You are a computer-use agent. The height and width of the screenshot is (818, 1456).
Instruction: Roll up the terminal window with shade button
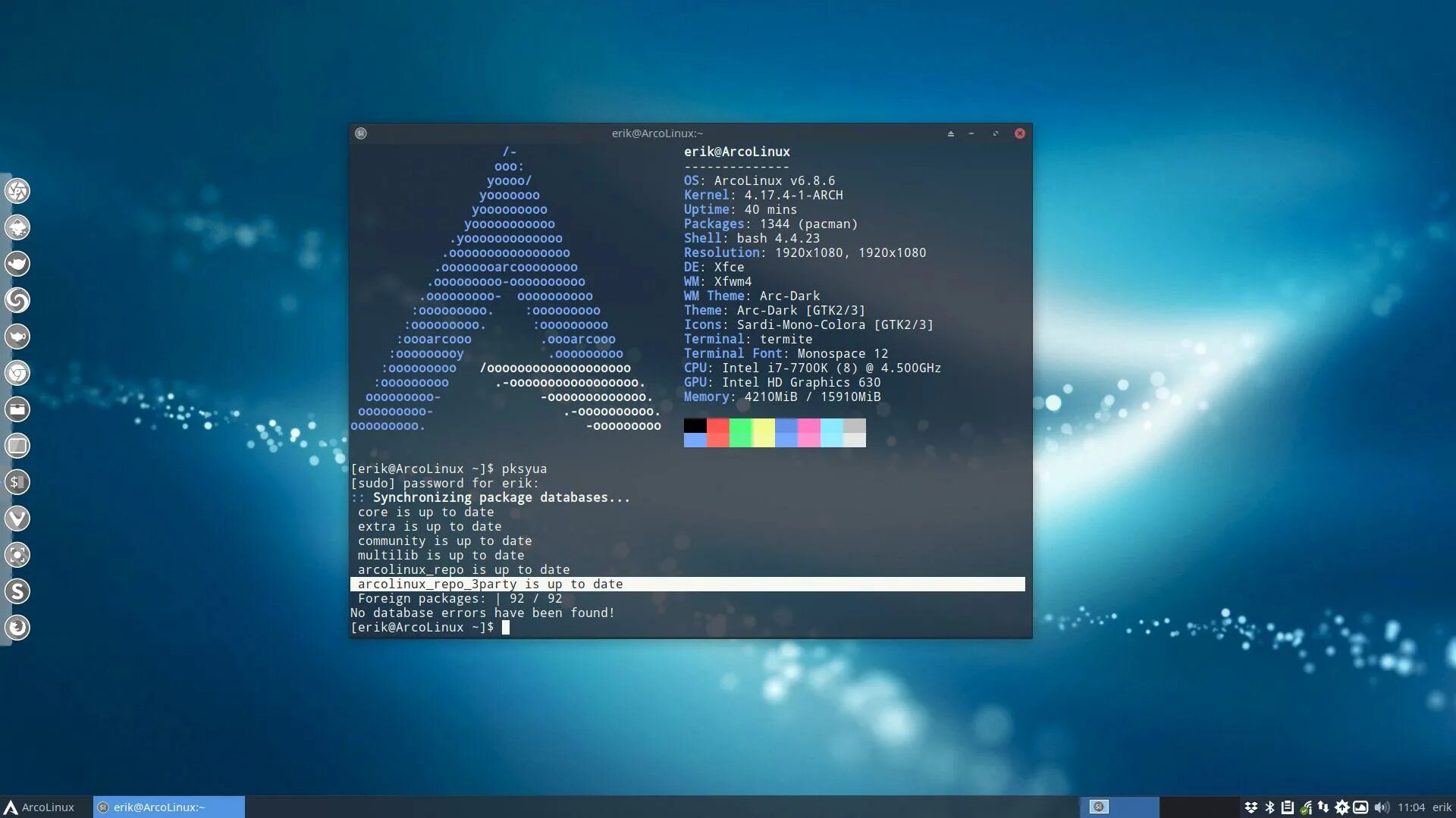pyautogui.click(x=951, y=133)
